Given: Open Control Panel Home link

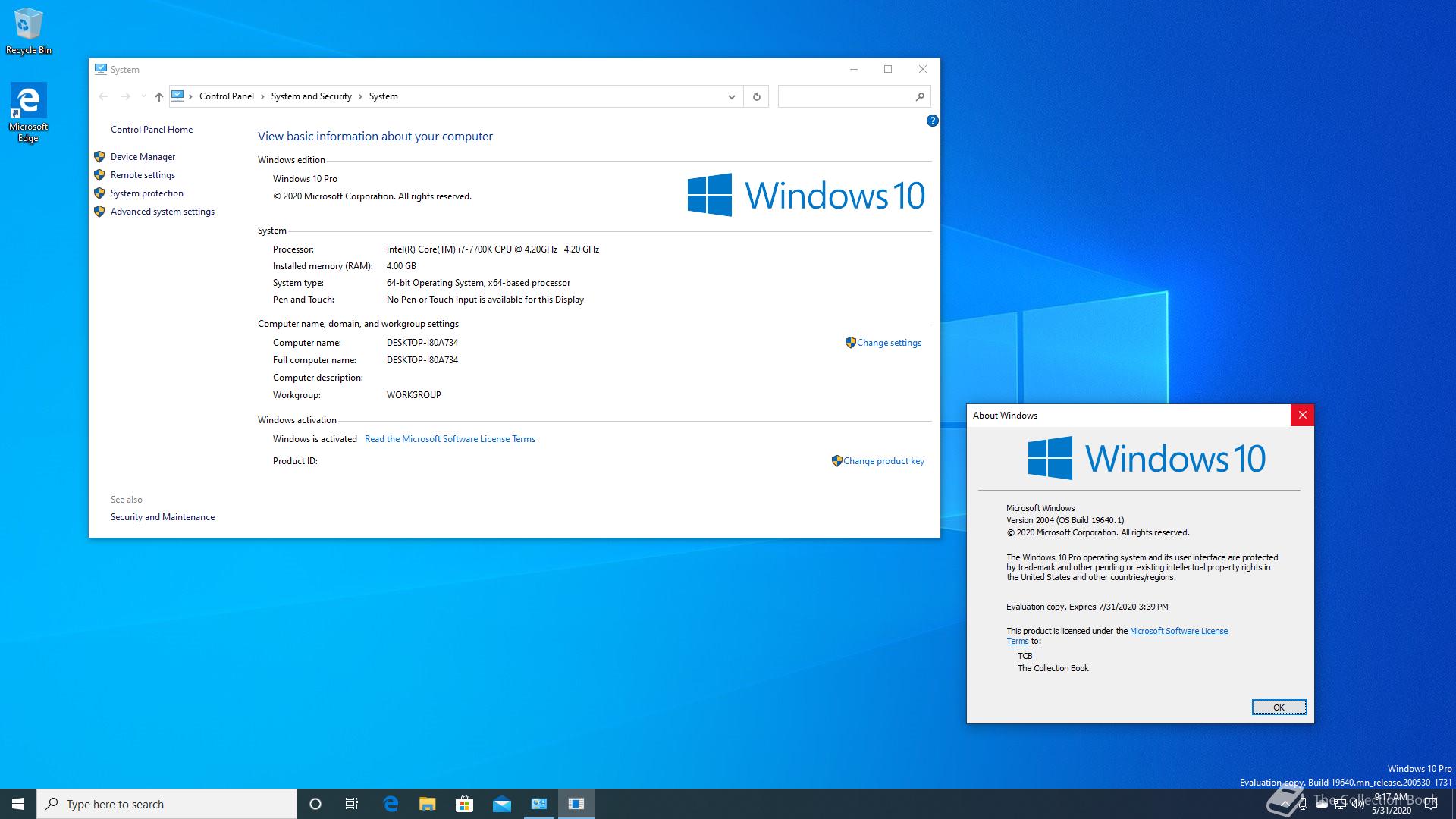Looking at the screenshot, I should coord(152,130).
